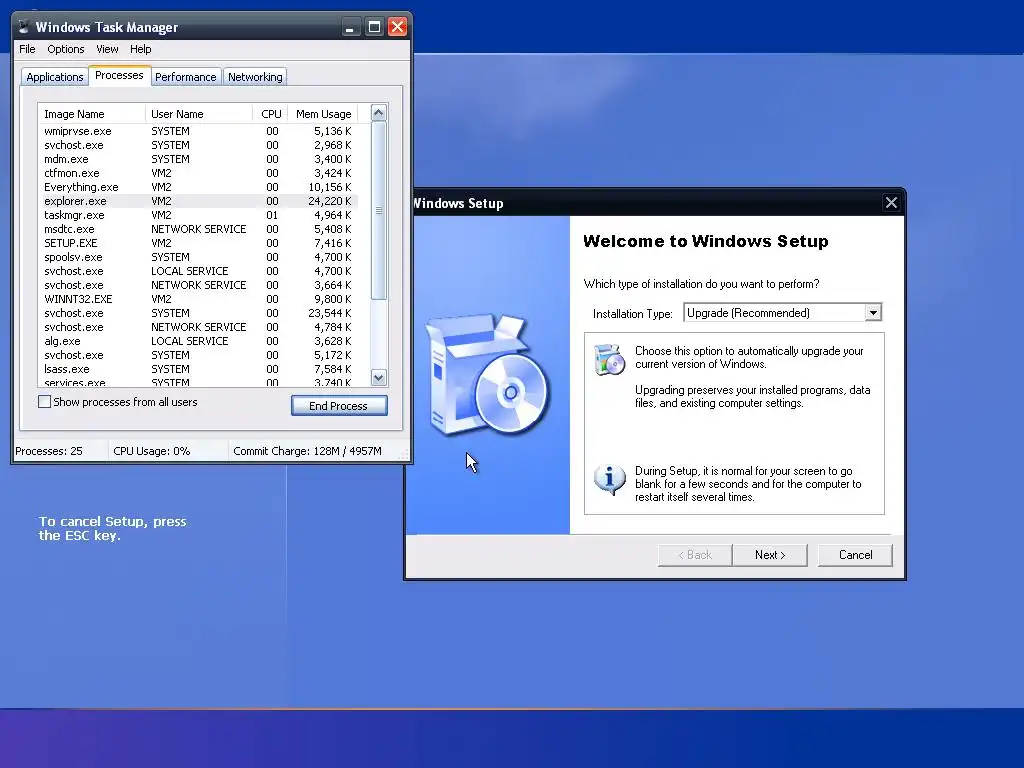The height and width of the screenshot is (768, 1024).
Task: Switch to the Applications tab
Action: 55,77
